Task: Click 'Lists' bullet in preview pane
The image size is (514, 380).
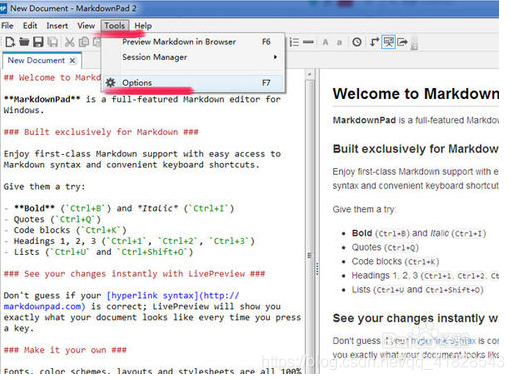Action: tap(417, 290)
